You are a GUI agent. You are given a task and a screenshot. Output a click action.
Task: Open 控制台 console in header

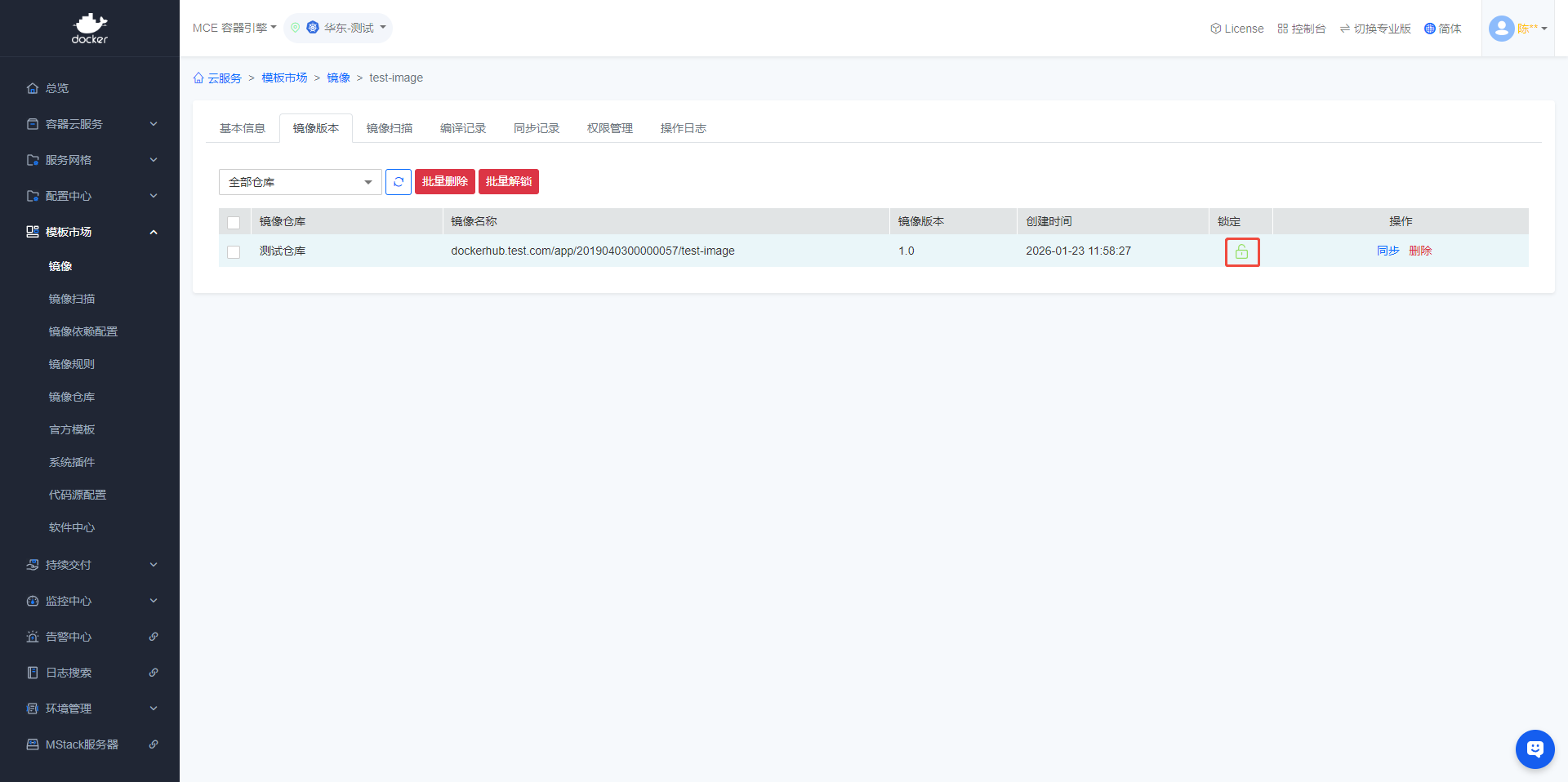[1302, 29]
